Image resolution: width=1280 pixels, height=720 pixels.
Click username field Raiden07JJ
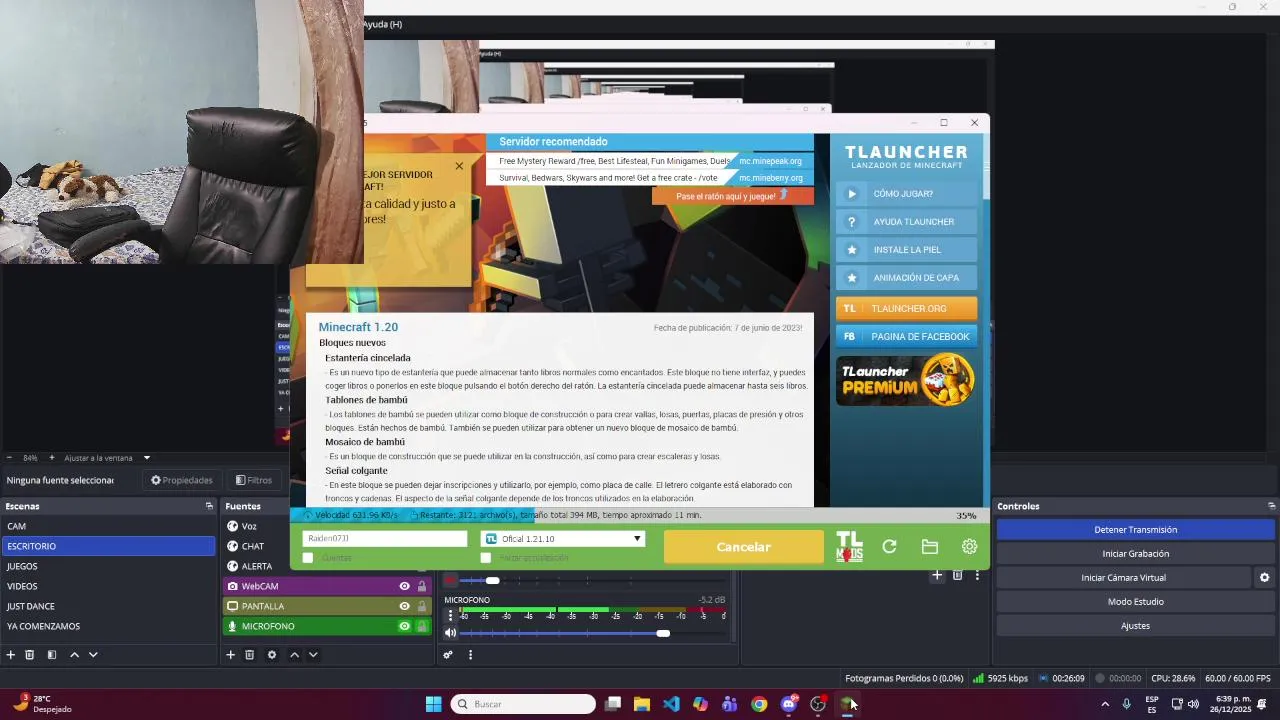point(384,539)
